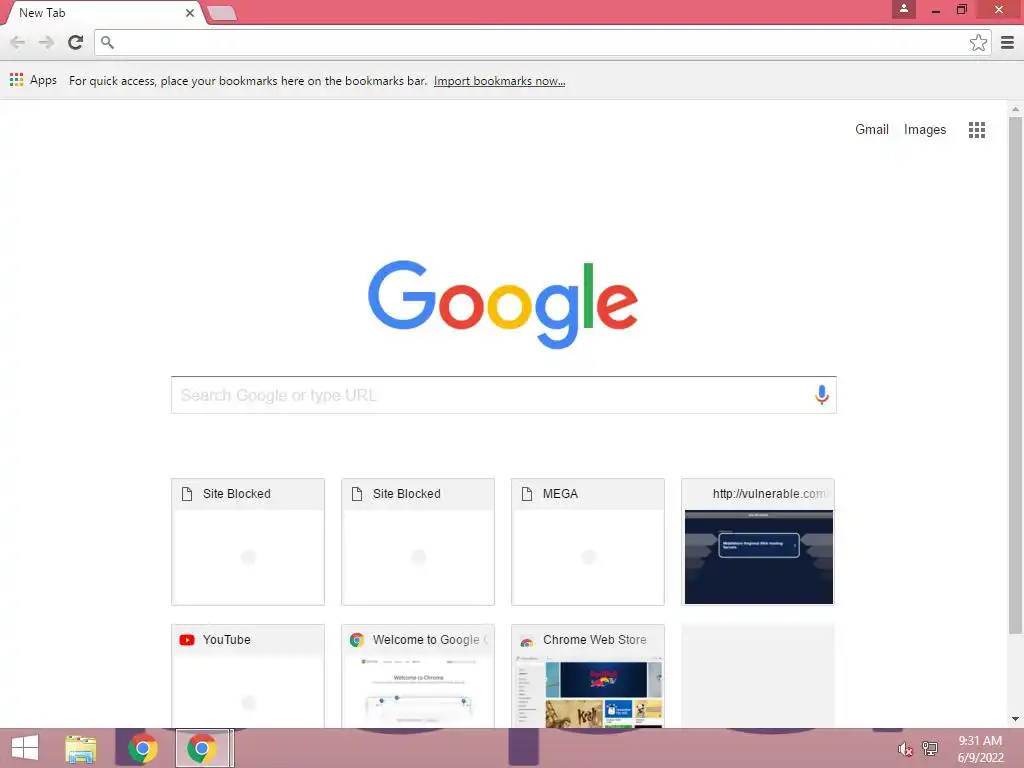Screen dimensions: 1024x768
Task: Open the Chrome Web Store tile
Action: point(588,676)
